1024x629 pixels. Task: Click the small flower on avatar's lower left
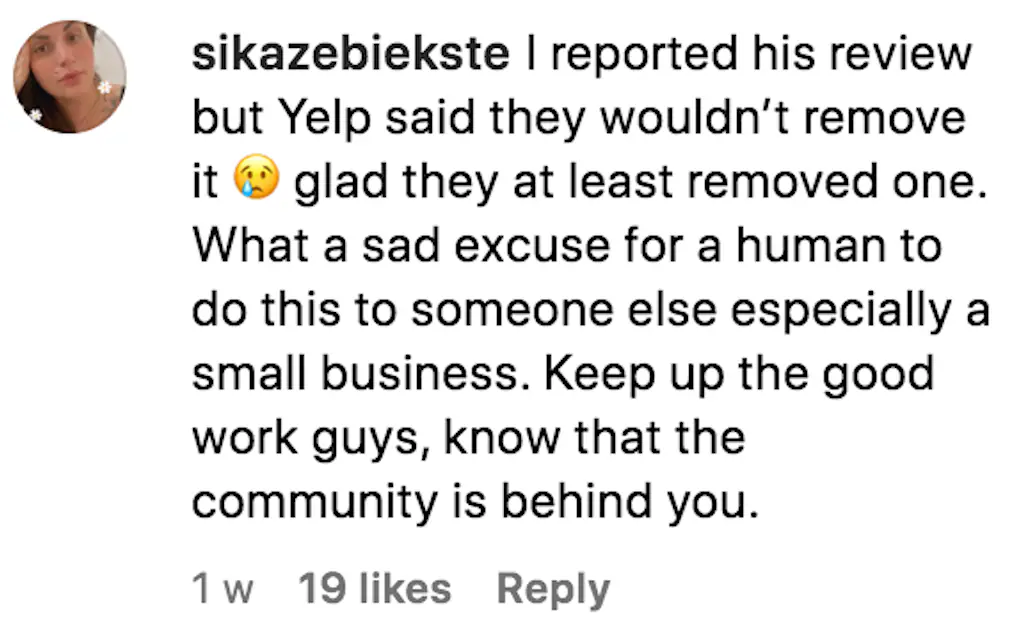[x=34, y=115]
